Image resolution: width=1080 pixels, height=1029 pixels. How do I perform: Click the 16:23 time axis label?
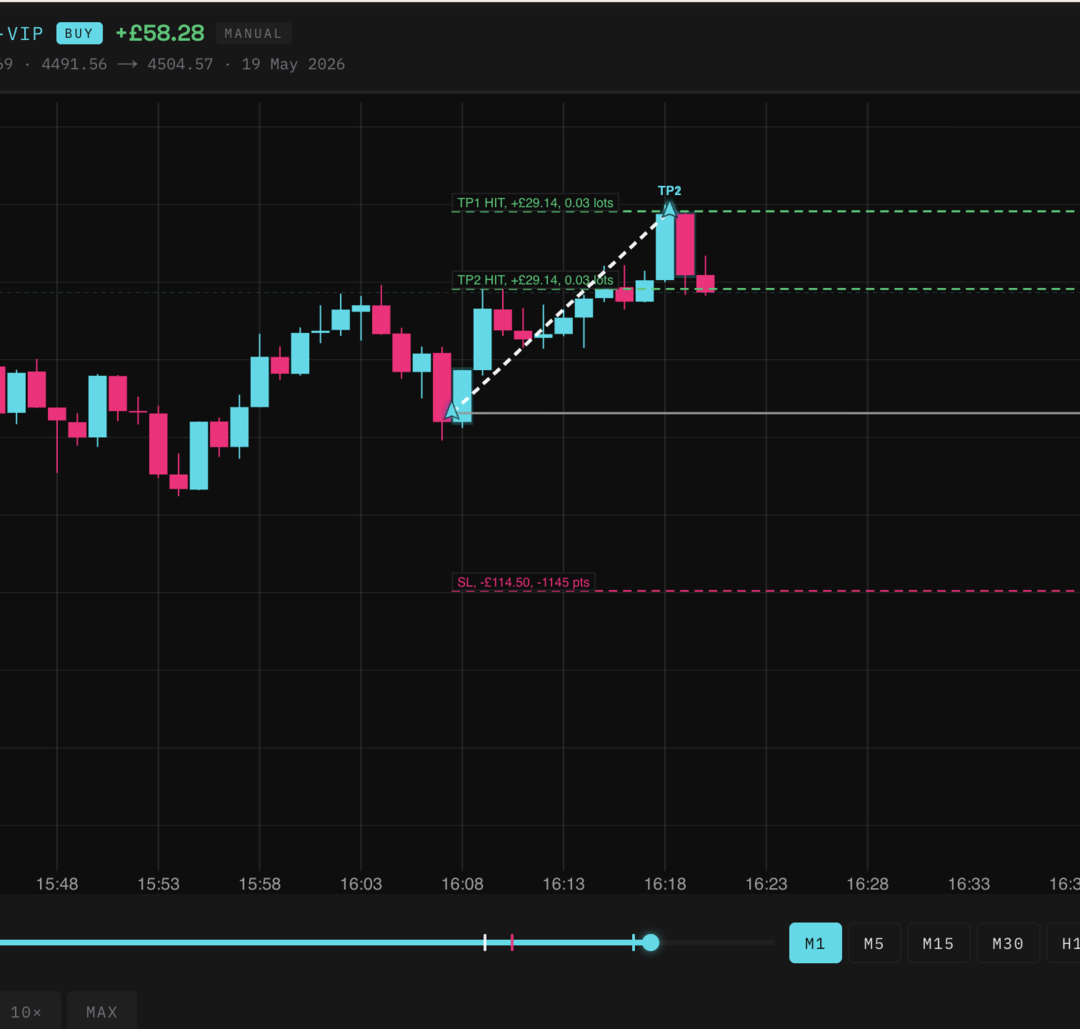tap(766, 884)
